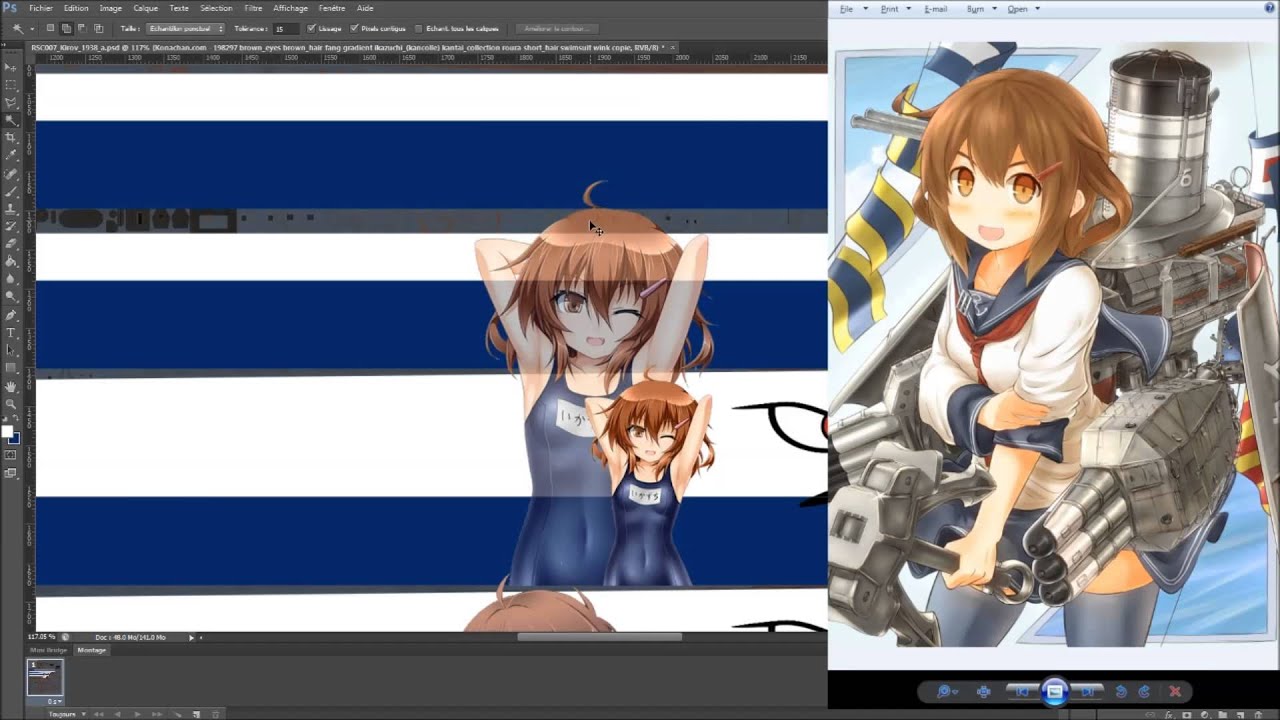
Task: Select the Eraser tool
Action: [11, 243]
